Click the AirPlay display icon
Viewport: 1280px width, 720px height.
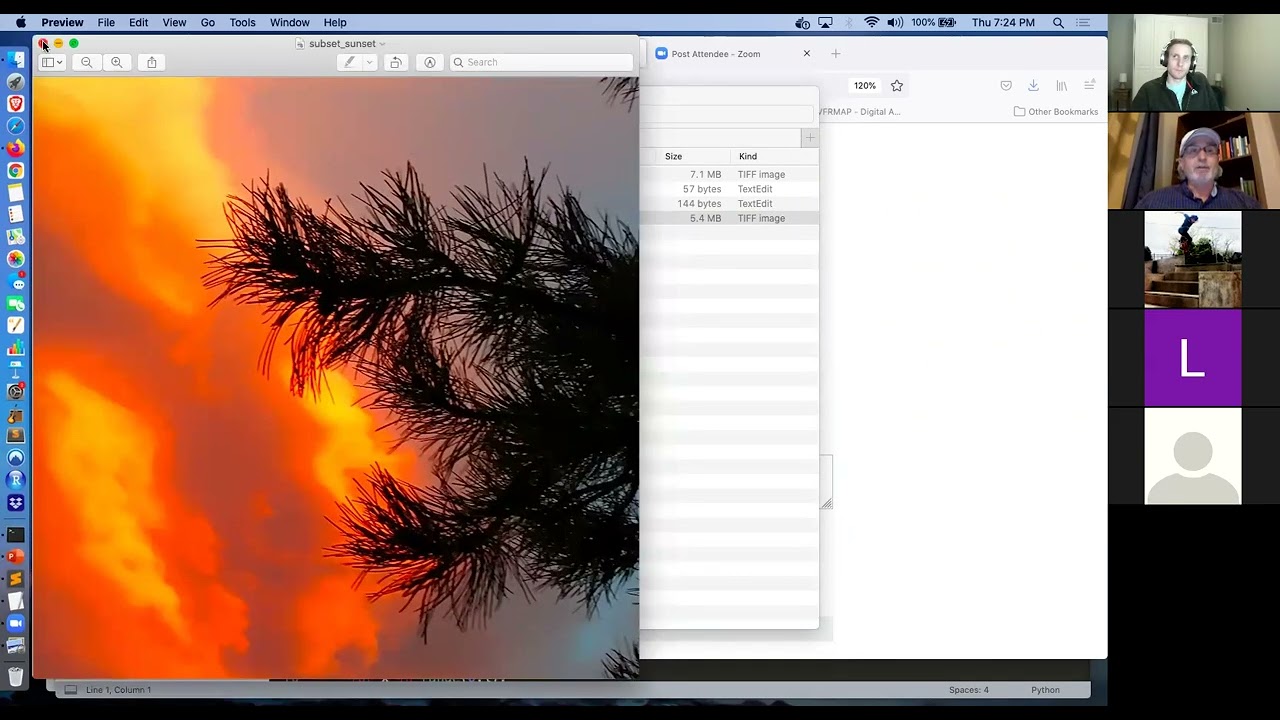coord(825,22)
